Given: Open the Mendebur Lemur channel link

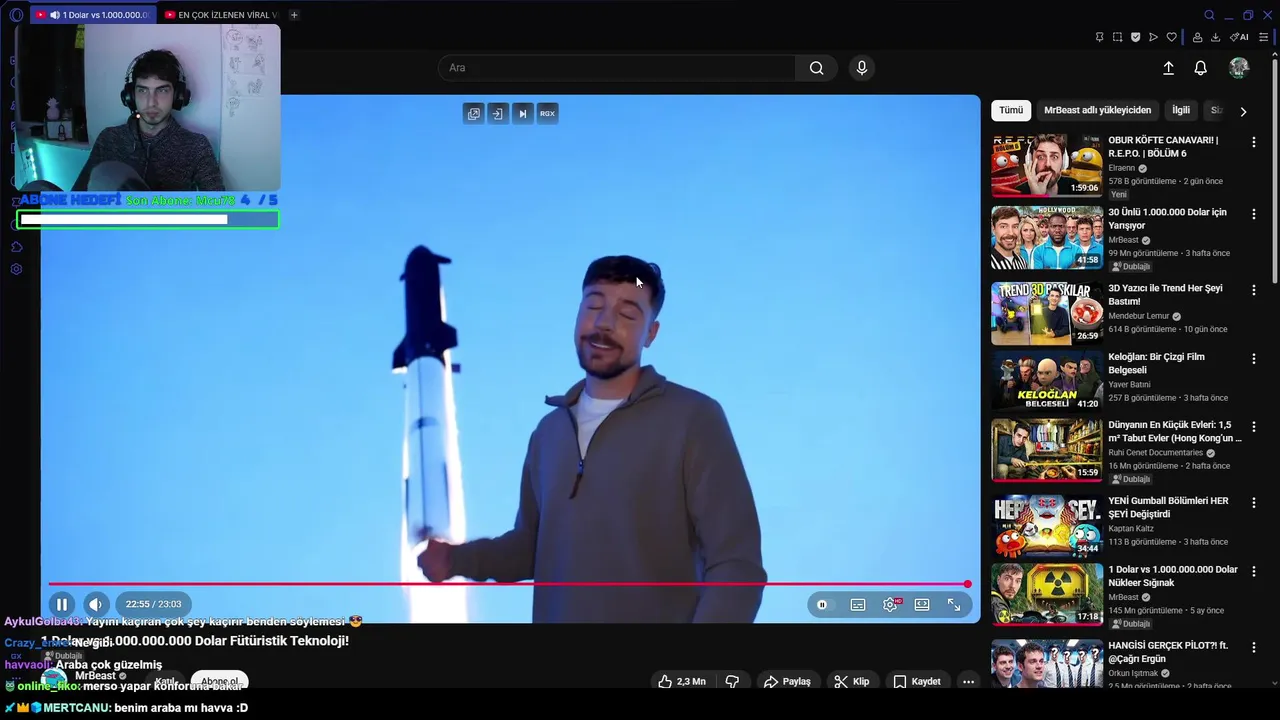Looking at the screenshot, I should (1138, 316).
